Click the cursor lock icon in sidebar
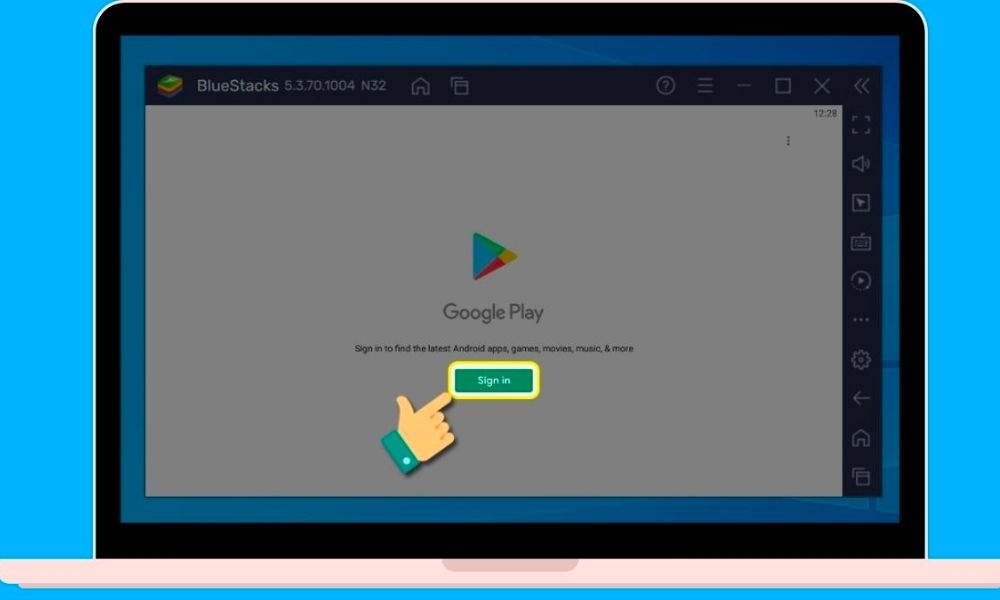The width and height of the screenshot is (1000, 600). pyautogui.click(x=860, y=203)
